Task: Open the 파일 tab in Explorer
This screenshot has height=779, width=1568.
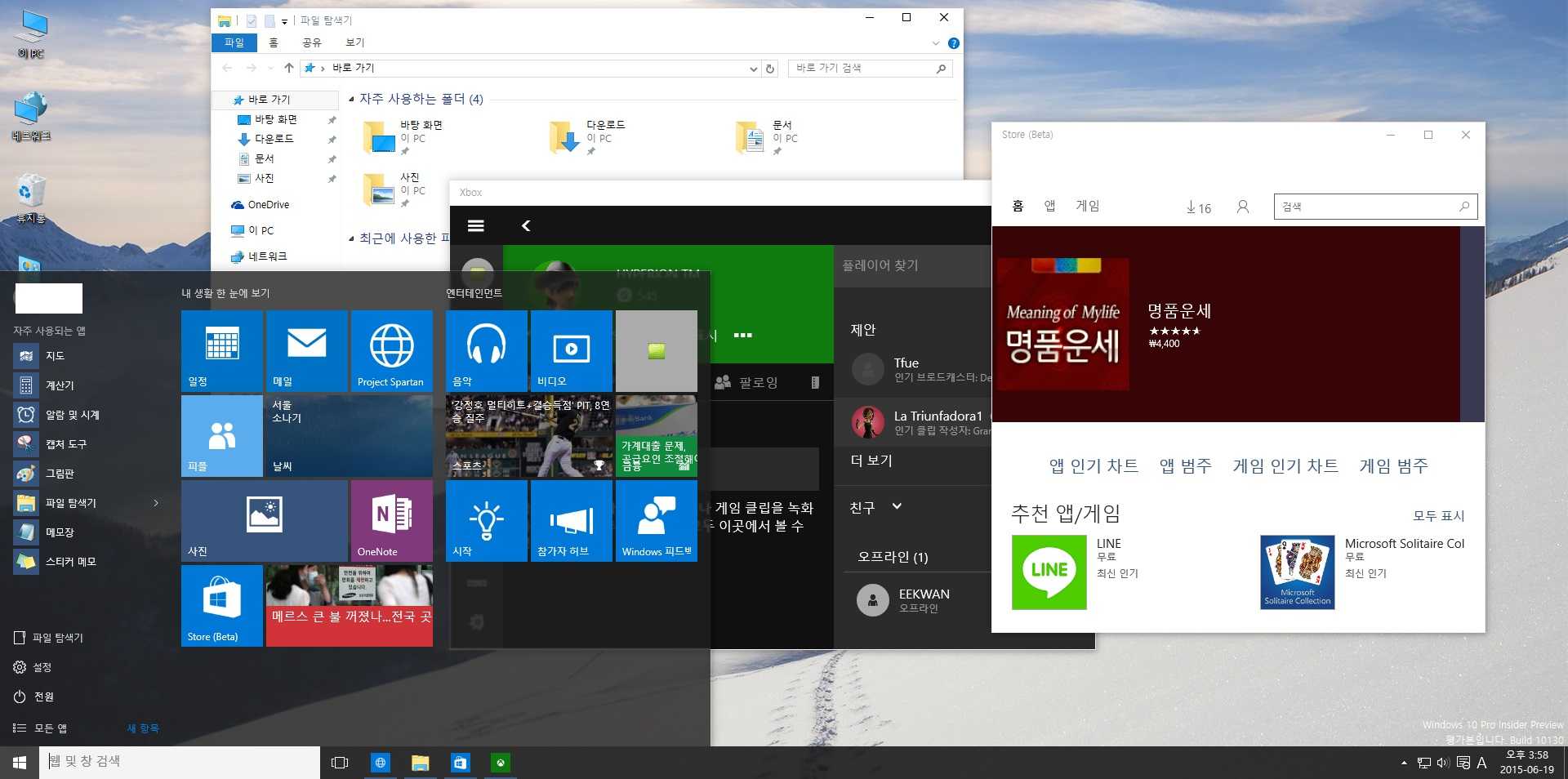Action: 234,42
